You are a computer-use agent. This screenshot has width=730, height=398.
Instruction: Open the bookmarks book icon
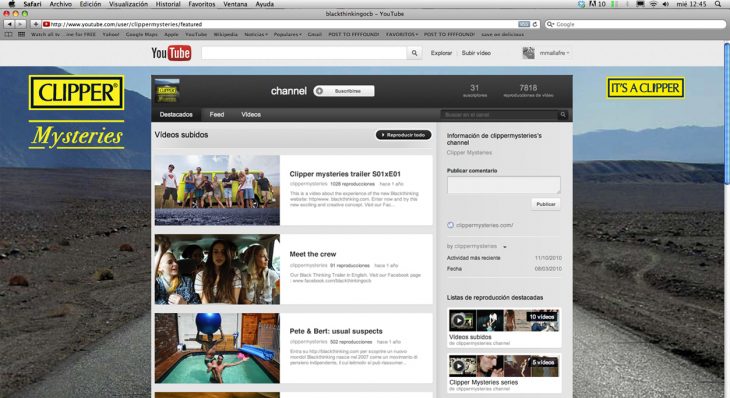(8, 34)
